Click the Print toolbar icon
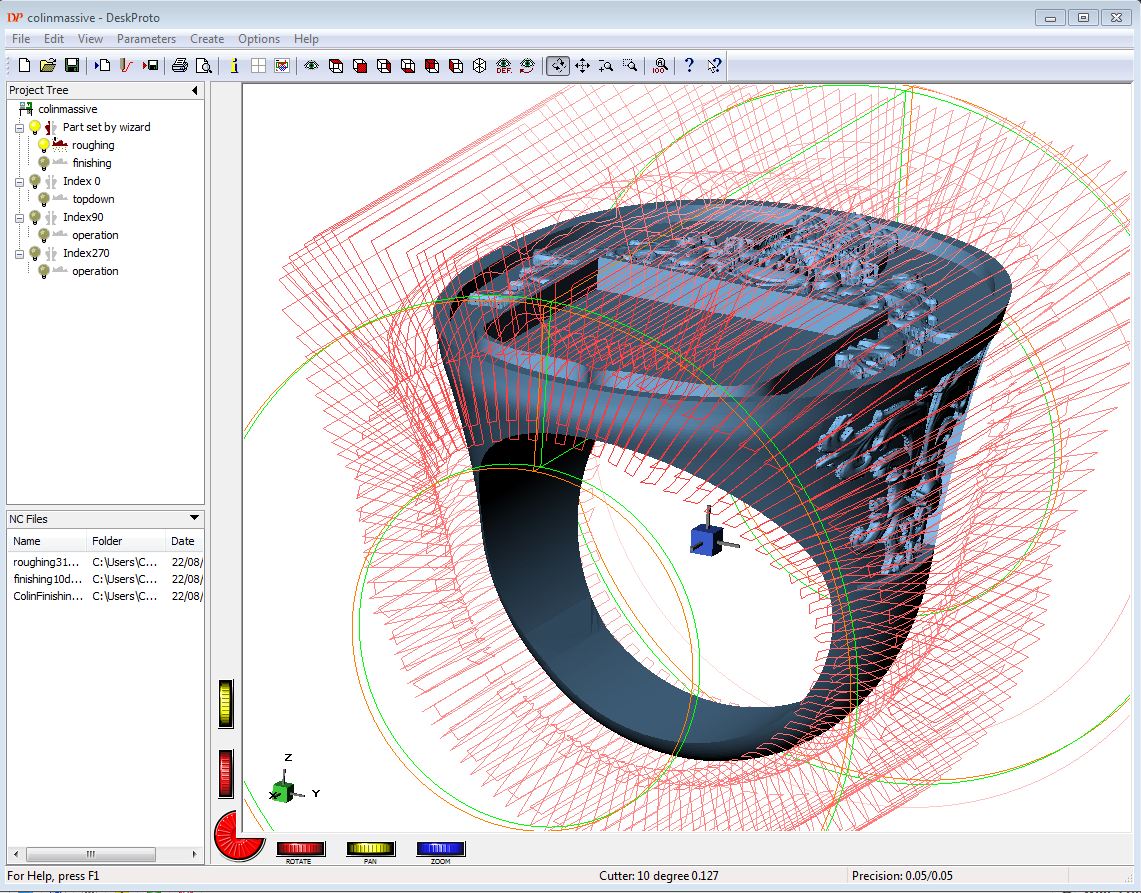Image resolution: width=1141 pixels, height=893 pixels. tap(179, 66)
